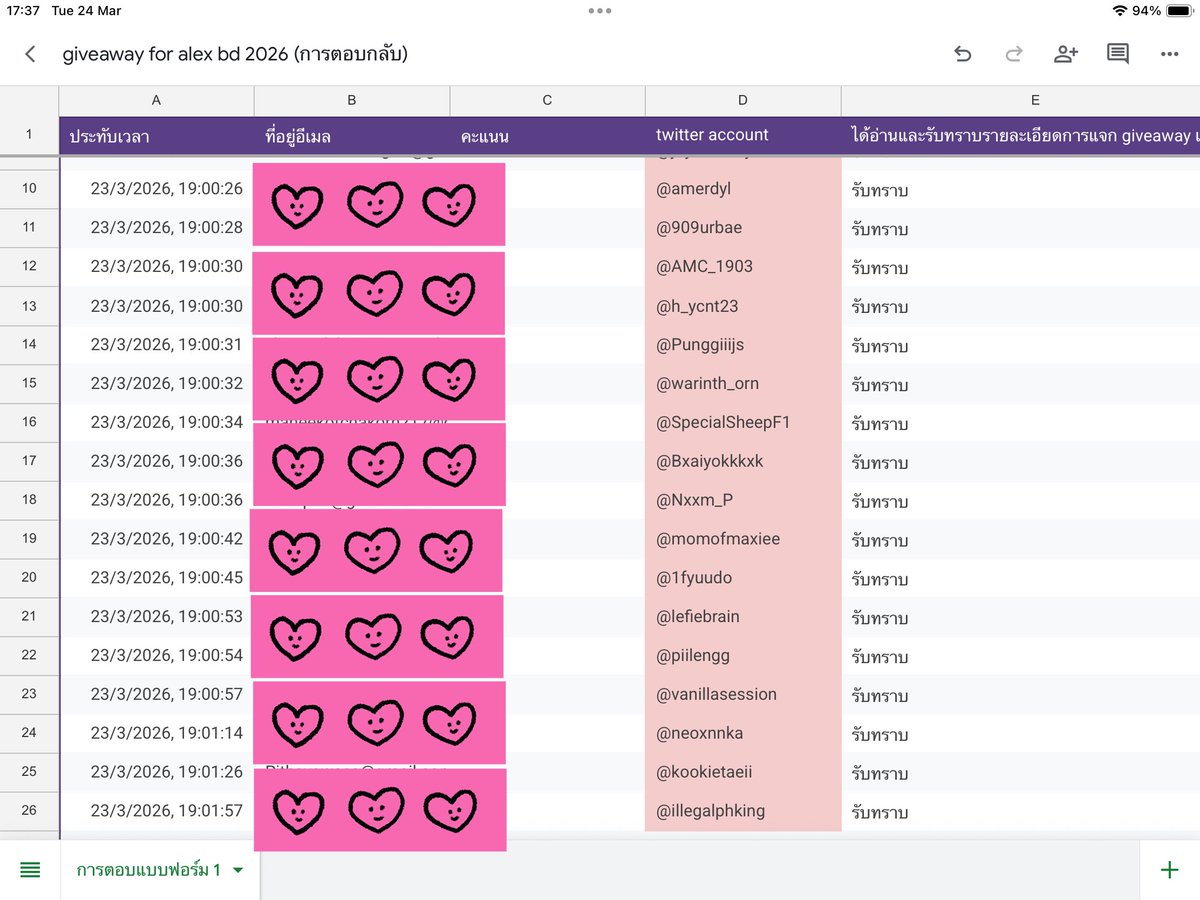Select timestamp cell 23/3/2026, 19:01:26
This screenshot has height=900, width=1200.
[x=156, y=772]
